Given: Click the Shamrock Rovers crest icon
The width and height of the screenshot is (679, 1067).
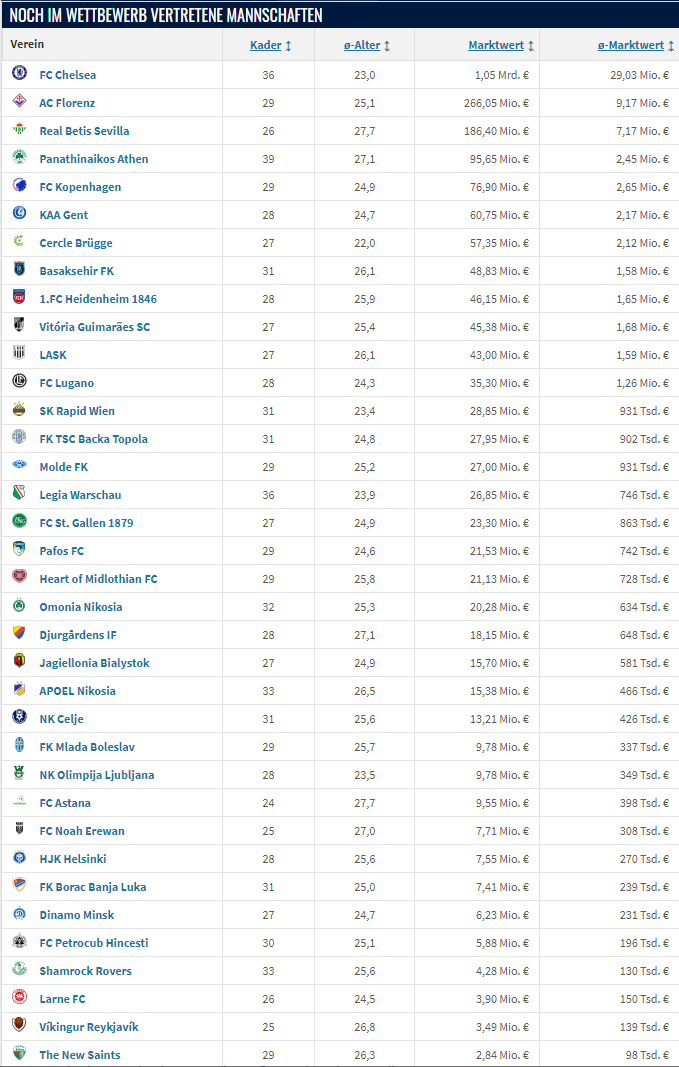Looking at the screenshot, I should click(19, 968).
